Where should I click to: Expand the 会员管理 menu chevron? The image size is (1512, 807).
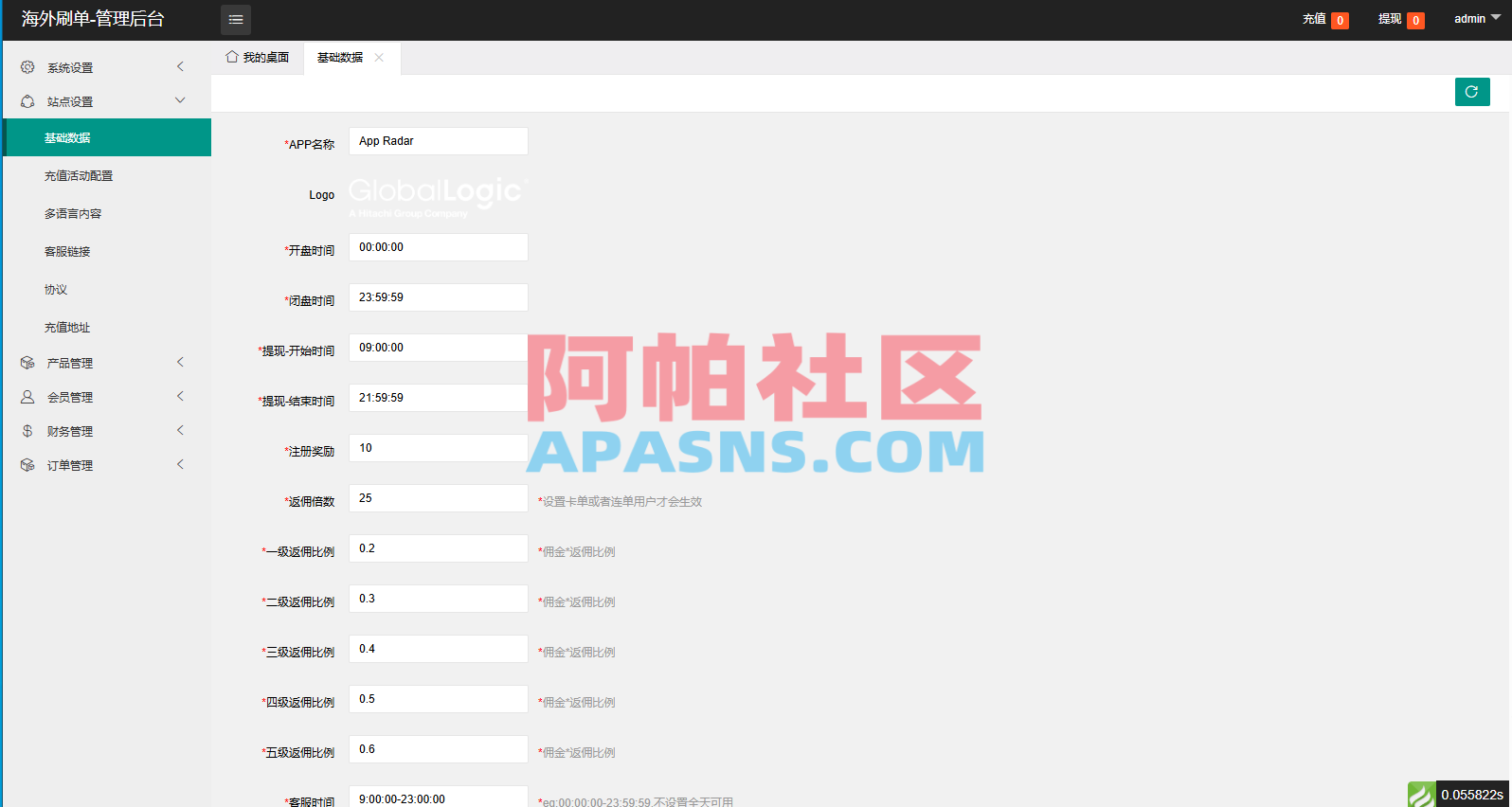pyautogui.click(x=180, y=396)
